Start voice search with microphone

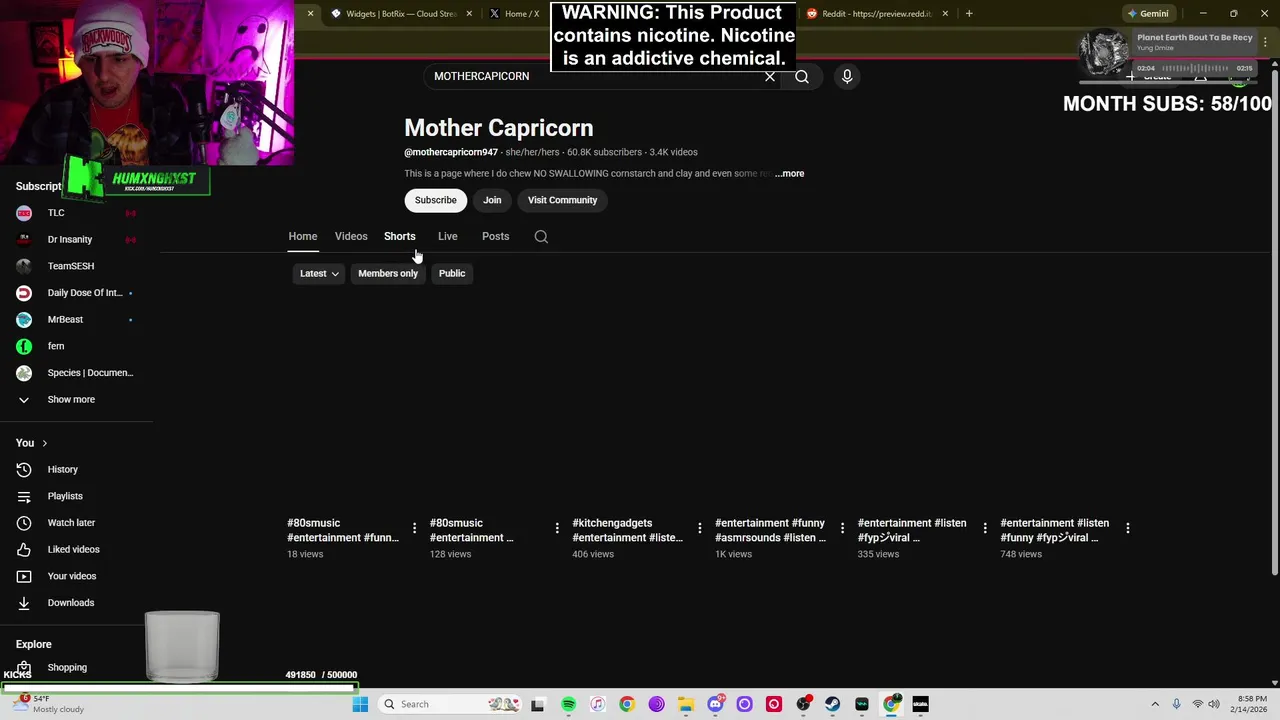tap(847, 76)
